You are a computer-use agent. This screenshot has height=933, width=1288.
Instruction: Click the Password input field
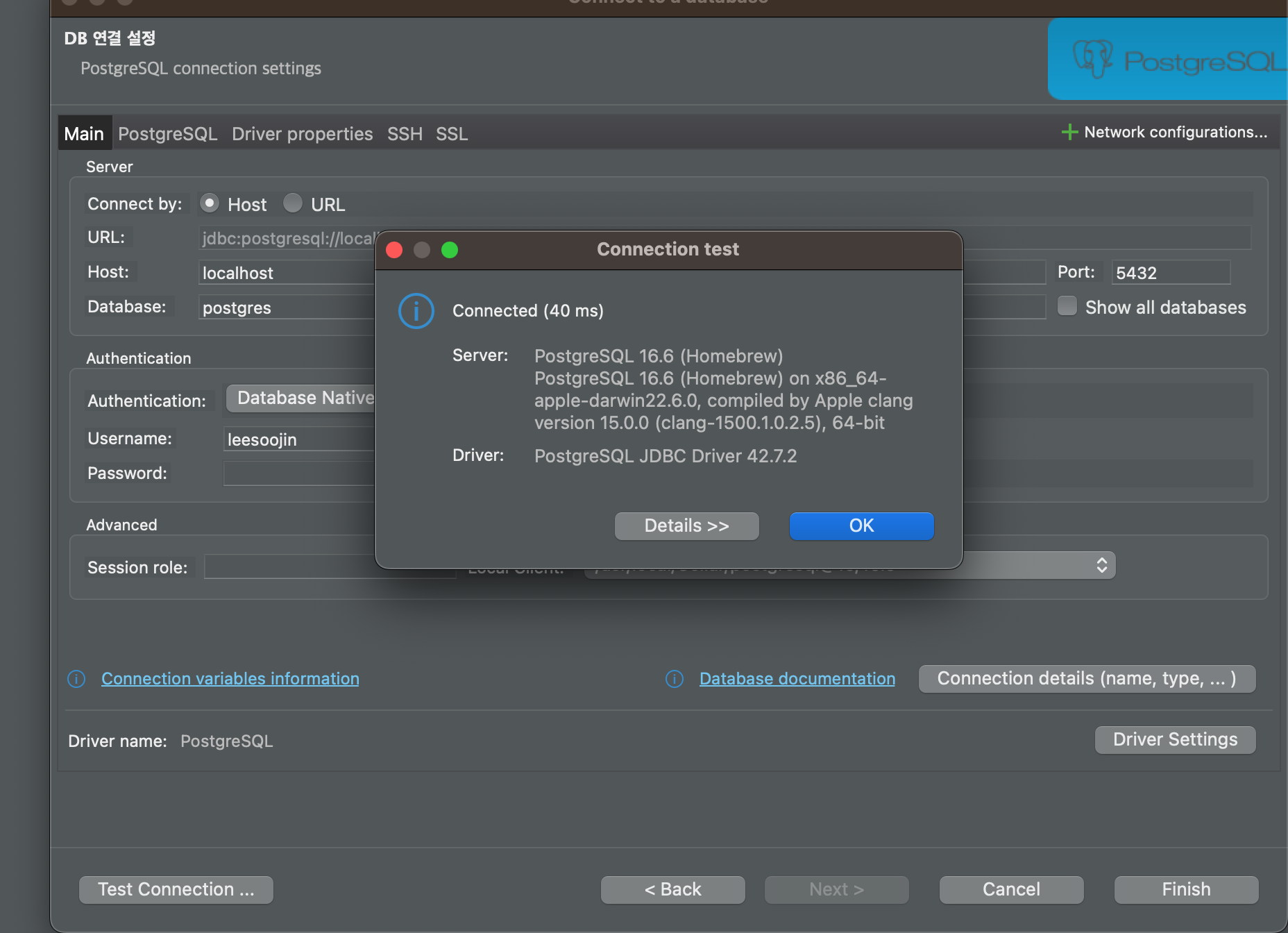(300, 474)
